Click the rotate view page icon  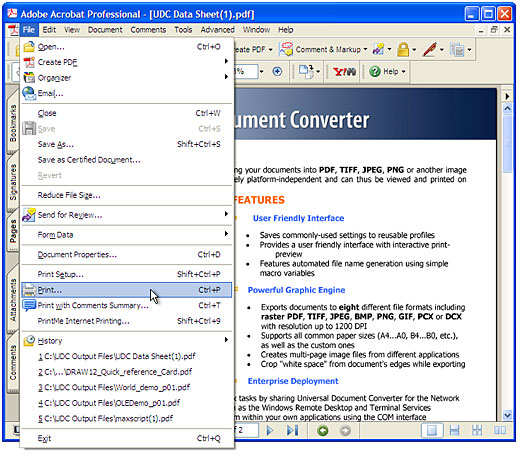(306, 71)
